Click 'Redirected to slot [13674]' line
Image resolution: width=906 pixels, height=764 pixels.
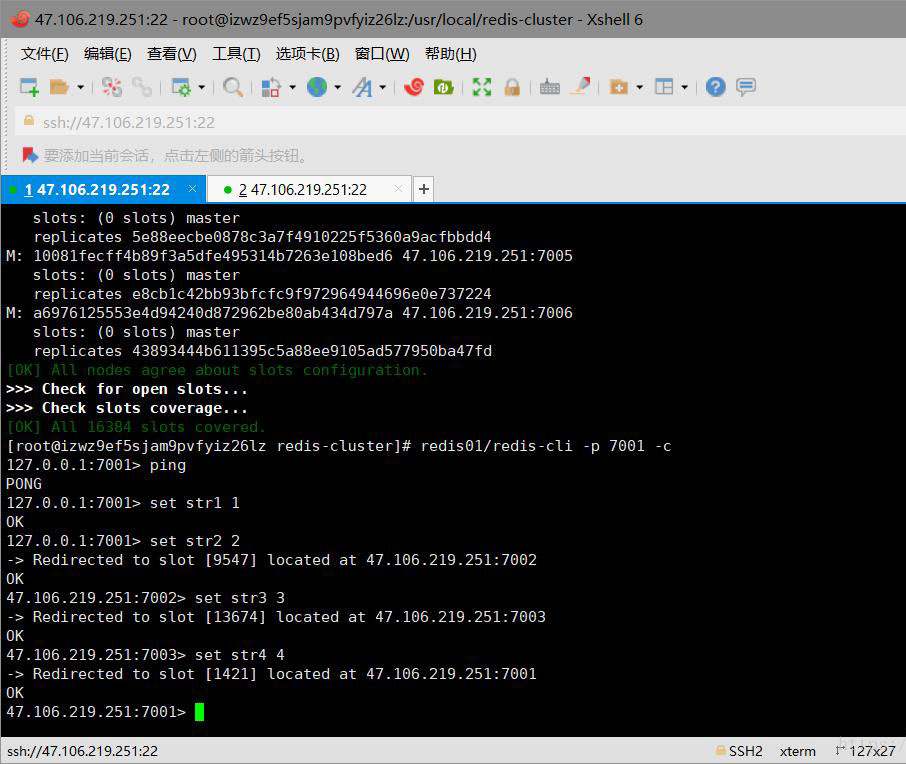276,617
